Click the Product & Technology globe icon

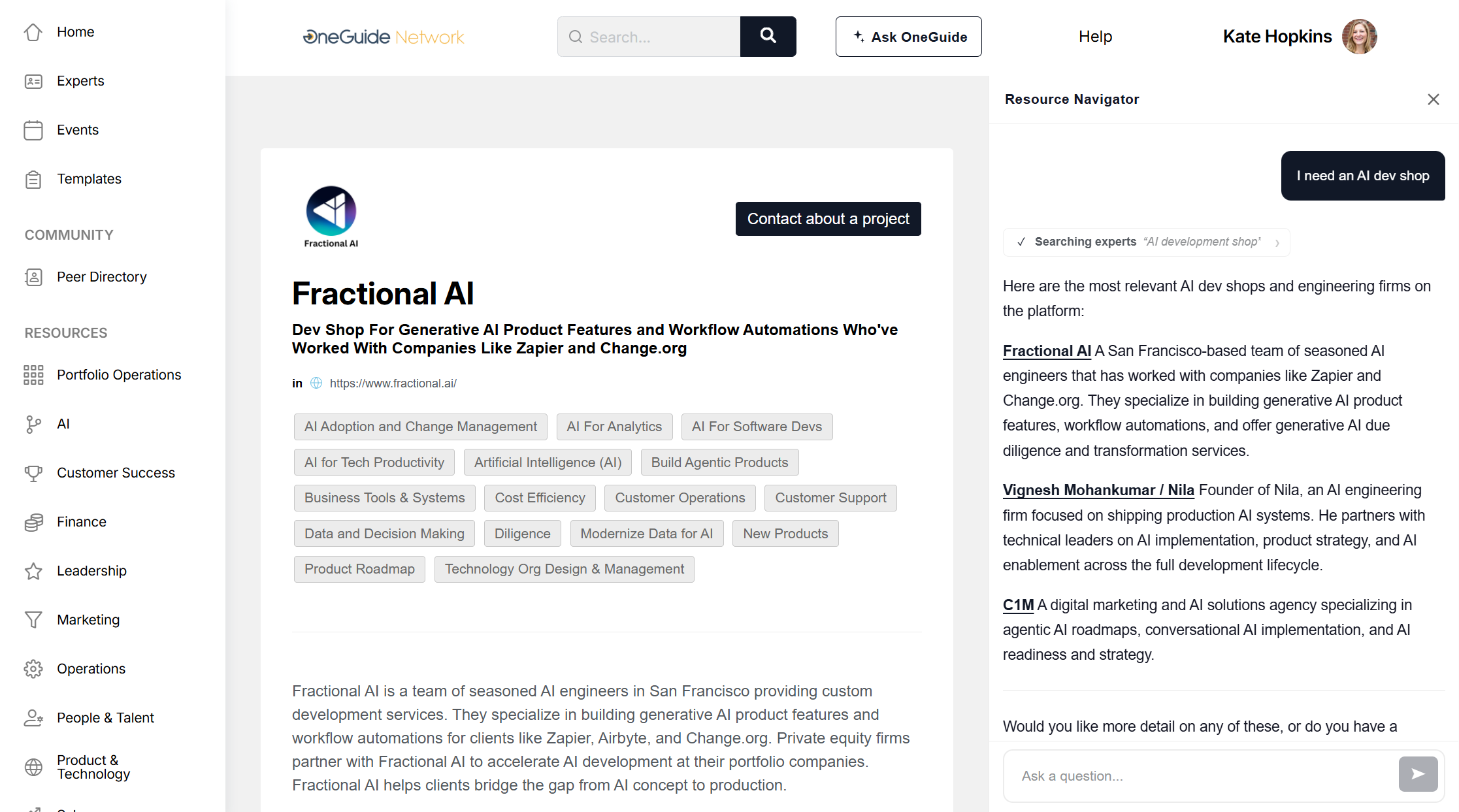point(33,767)
